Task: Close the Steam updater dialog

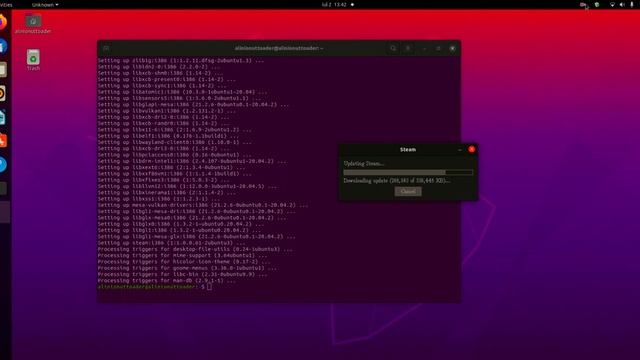Action: 471,149
